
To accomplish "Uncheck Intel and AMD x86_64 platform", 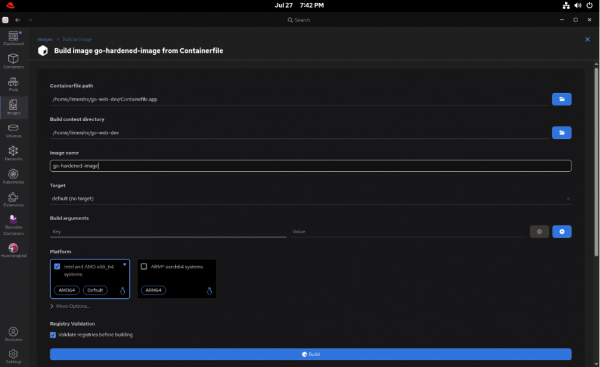I will point(57,266).
